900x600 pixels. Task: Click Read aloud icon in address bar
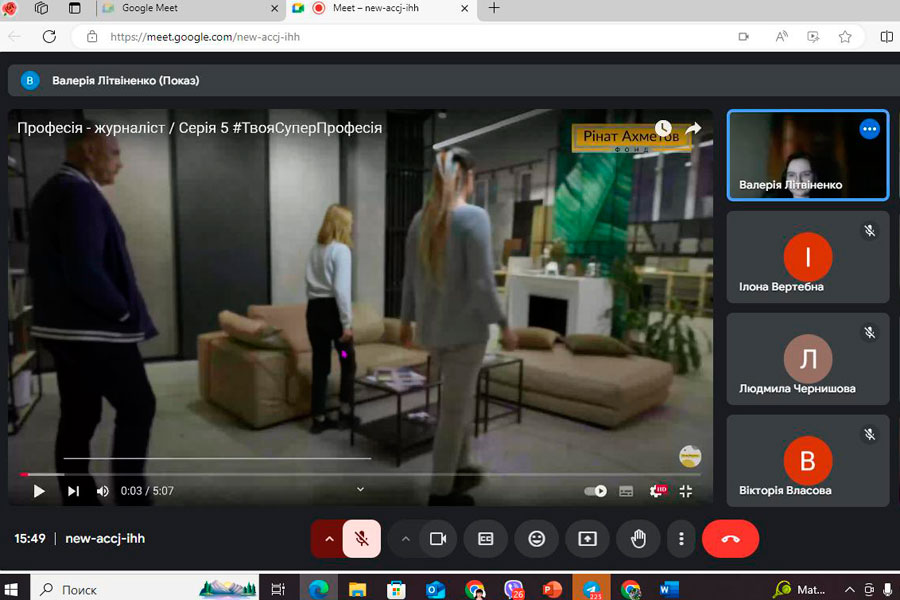point(781,37)
